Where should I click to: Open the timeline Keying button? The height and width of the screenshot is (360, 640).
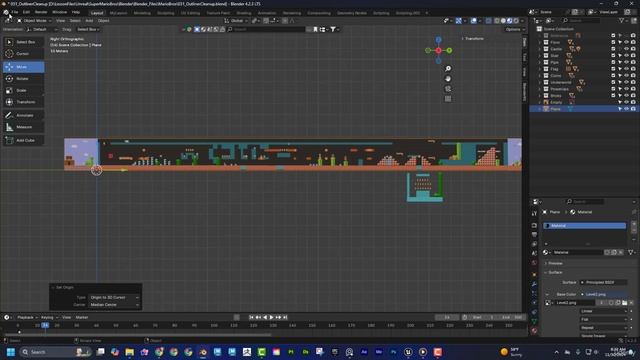point(49,318)
